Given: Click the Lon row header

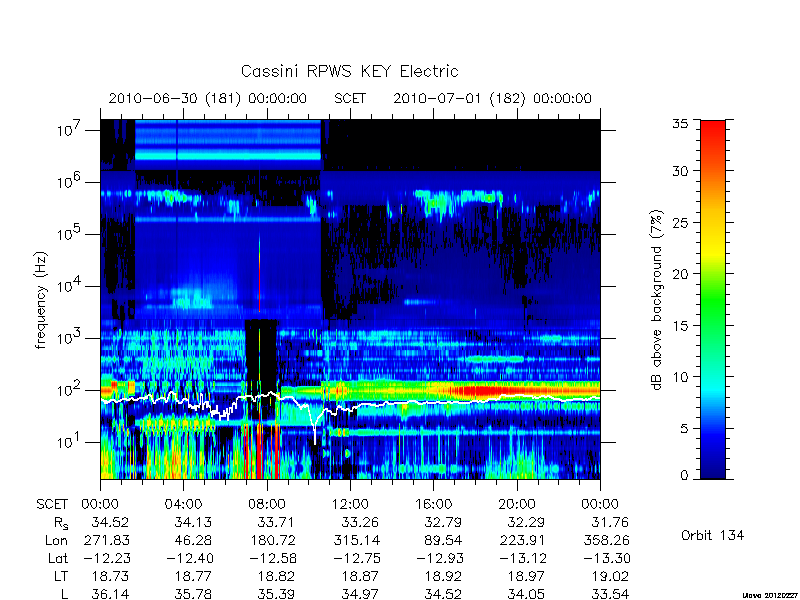Looking at the screenshot, I should click(x=56, y=540).
